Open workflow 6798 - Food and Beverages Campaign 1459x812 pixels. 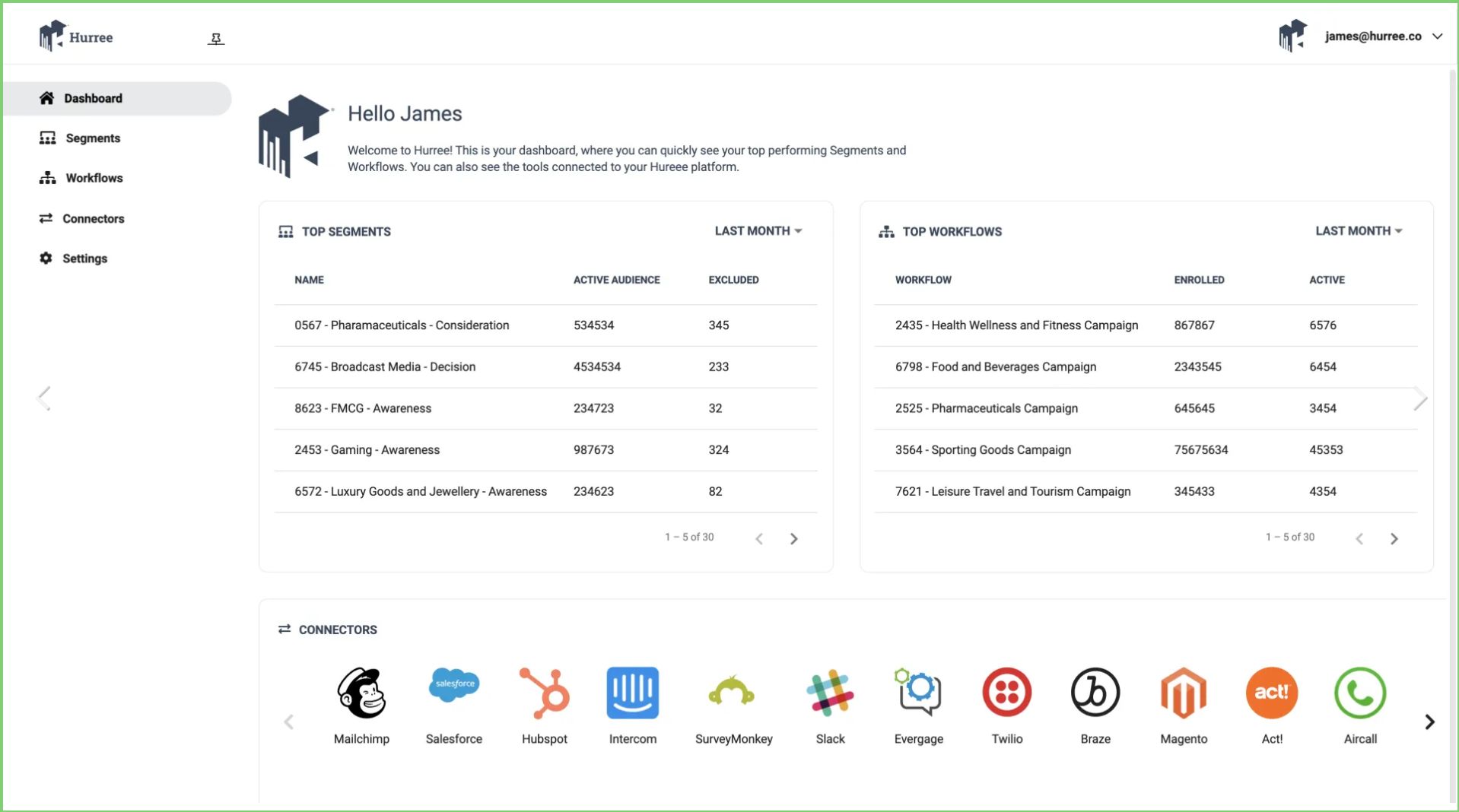[x=996, y=366]
